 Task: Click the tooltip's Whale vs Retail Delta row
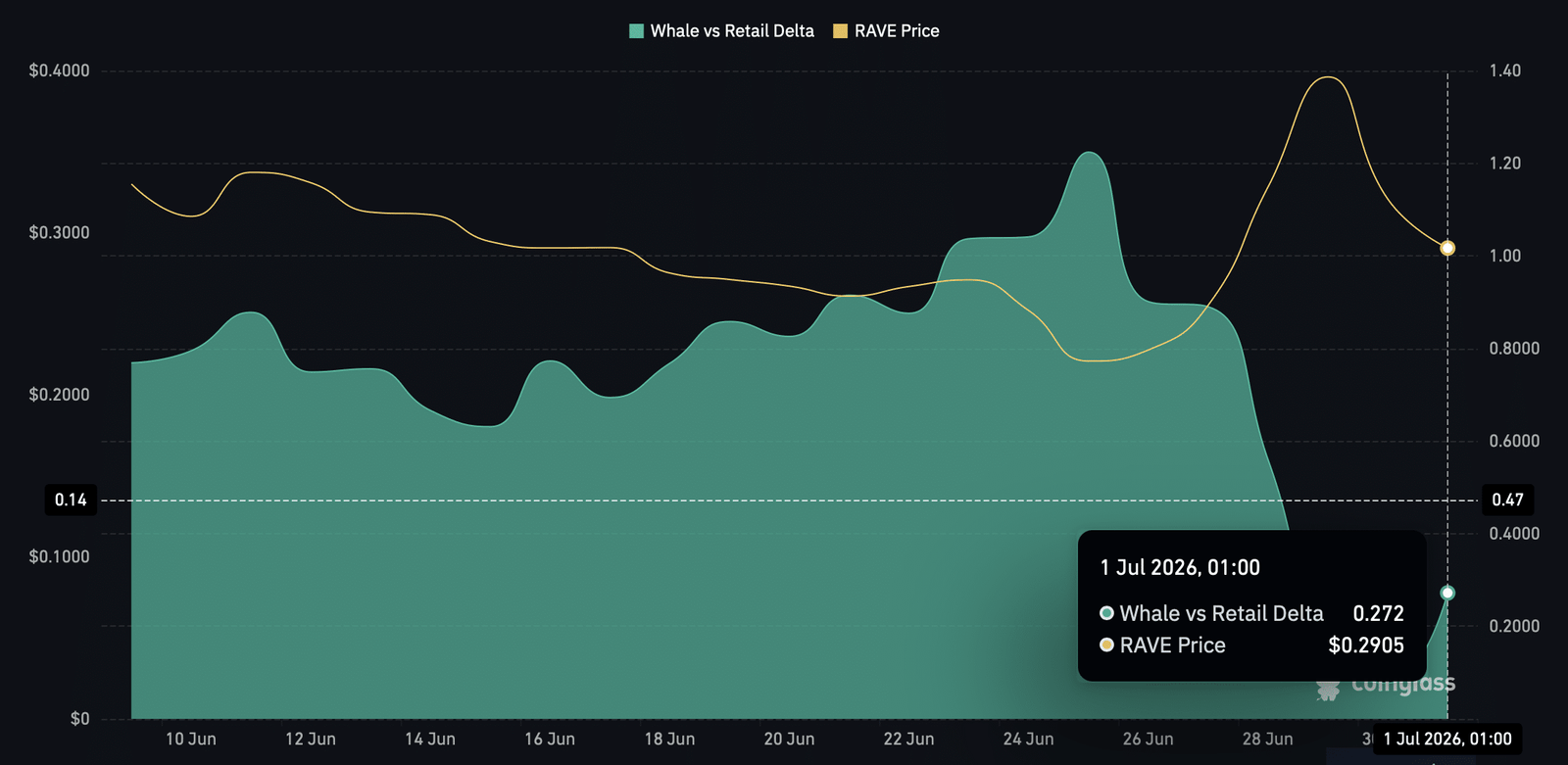(1251, 614)
